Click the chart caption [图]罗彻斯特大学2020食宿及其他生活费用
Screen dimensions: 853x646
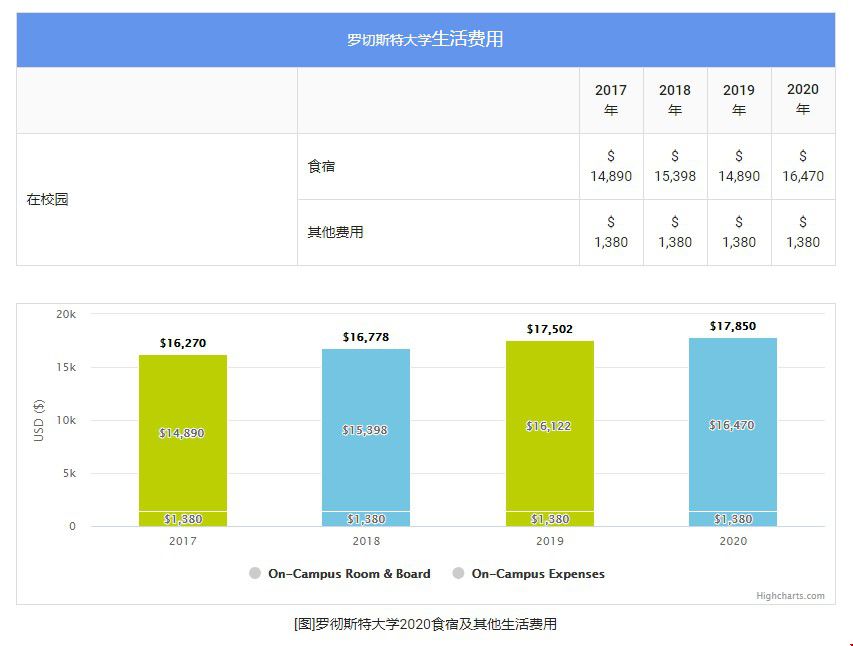[425, 624]
